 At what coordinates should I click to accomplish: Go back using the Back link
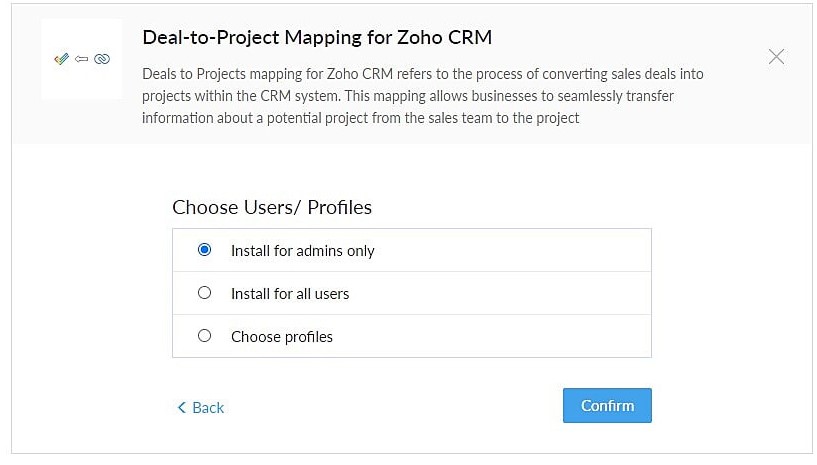(201, 407)
